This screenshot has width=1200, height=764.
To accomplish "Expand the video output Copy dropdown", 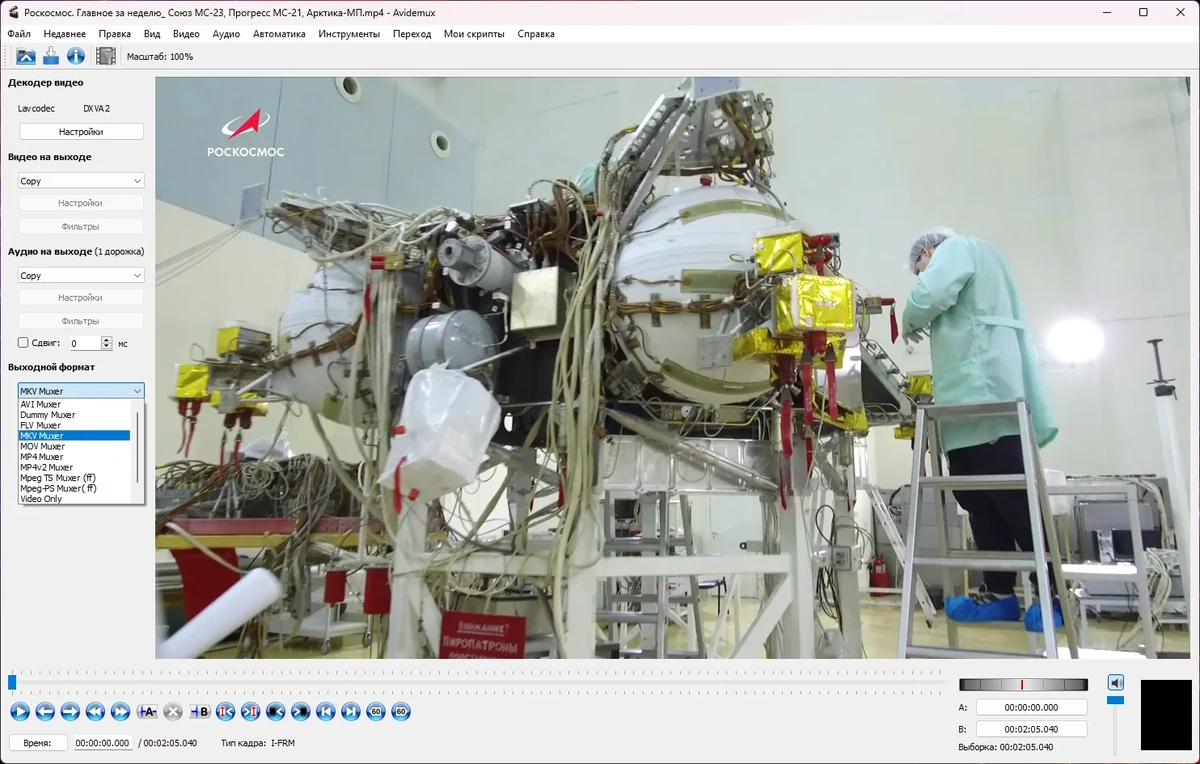I will 81,181.
